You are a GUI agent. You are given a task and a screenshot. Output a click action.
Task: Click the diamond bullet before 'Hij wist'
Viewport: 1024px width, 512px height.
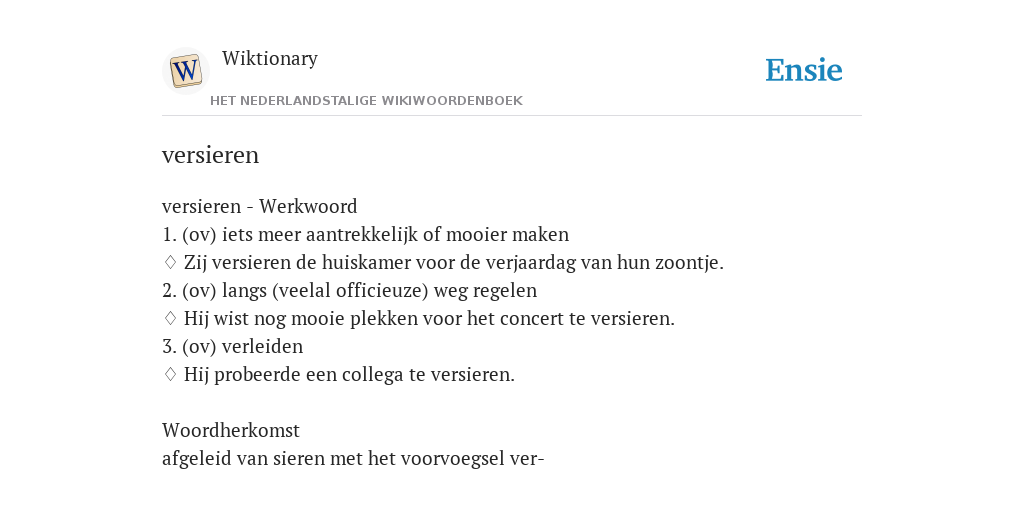pyautogui.click(x=170, y=318)
